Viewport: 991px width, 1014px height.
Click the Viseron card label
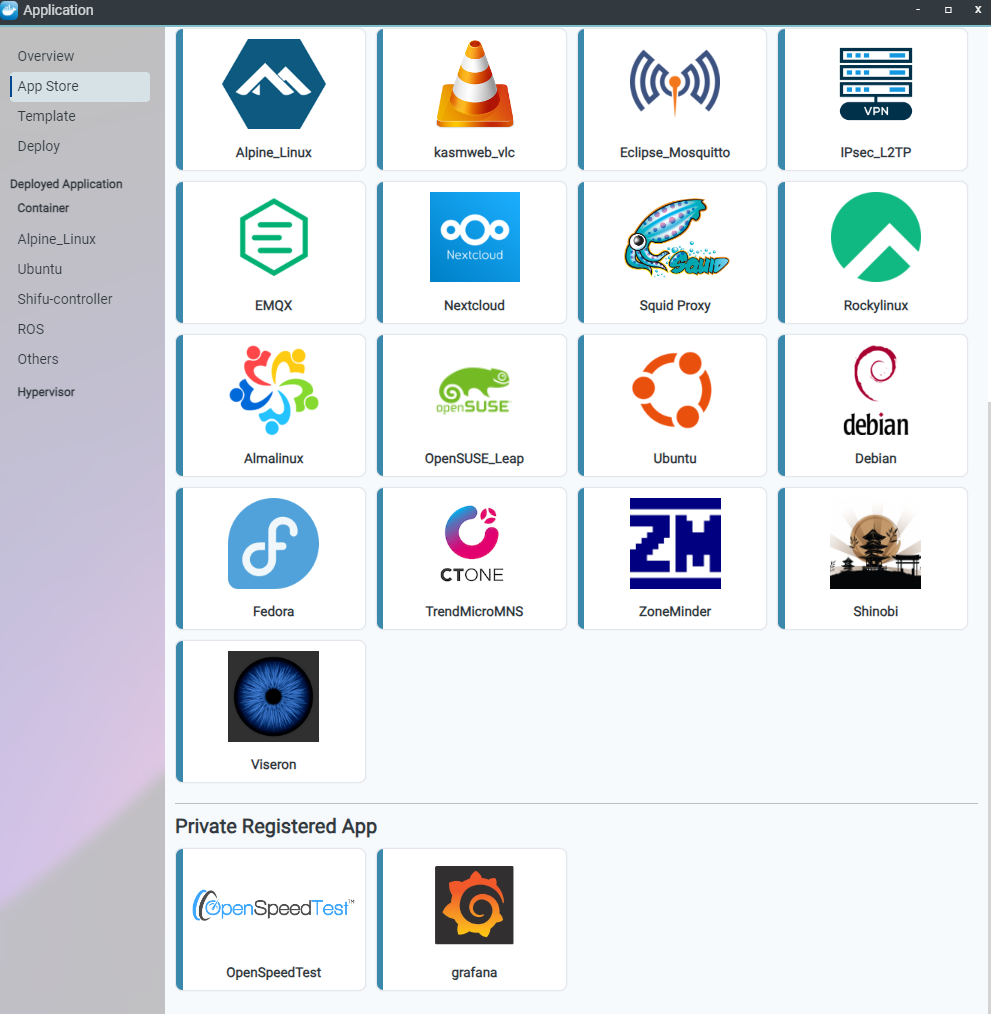[x=274, y=764]
